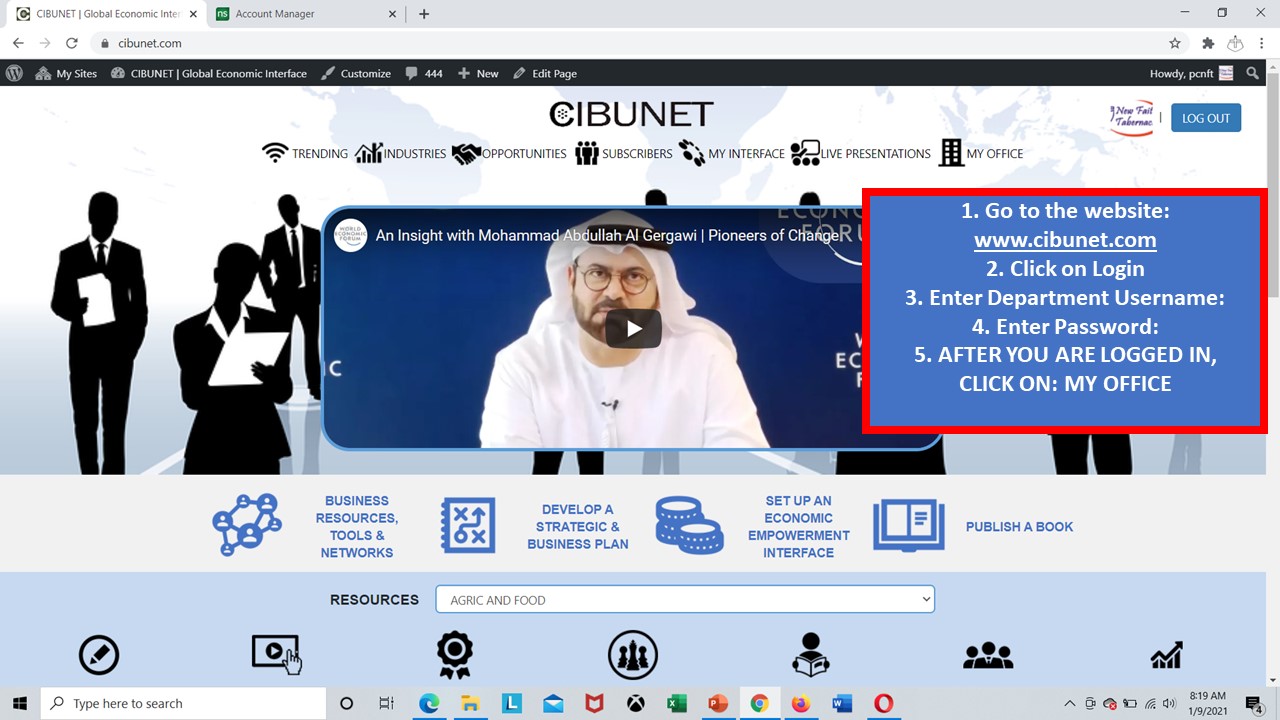Open the WordPress New content menu
This screenshot has width=1280, height=720.
(x=478, y=73)
